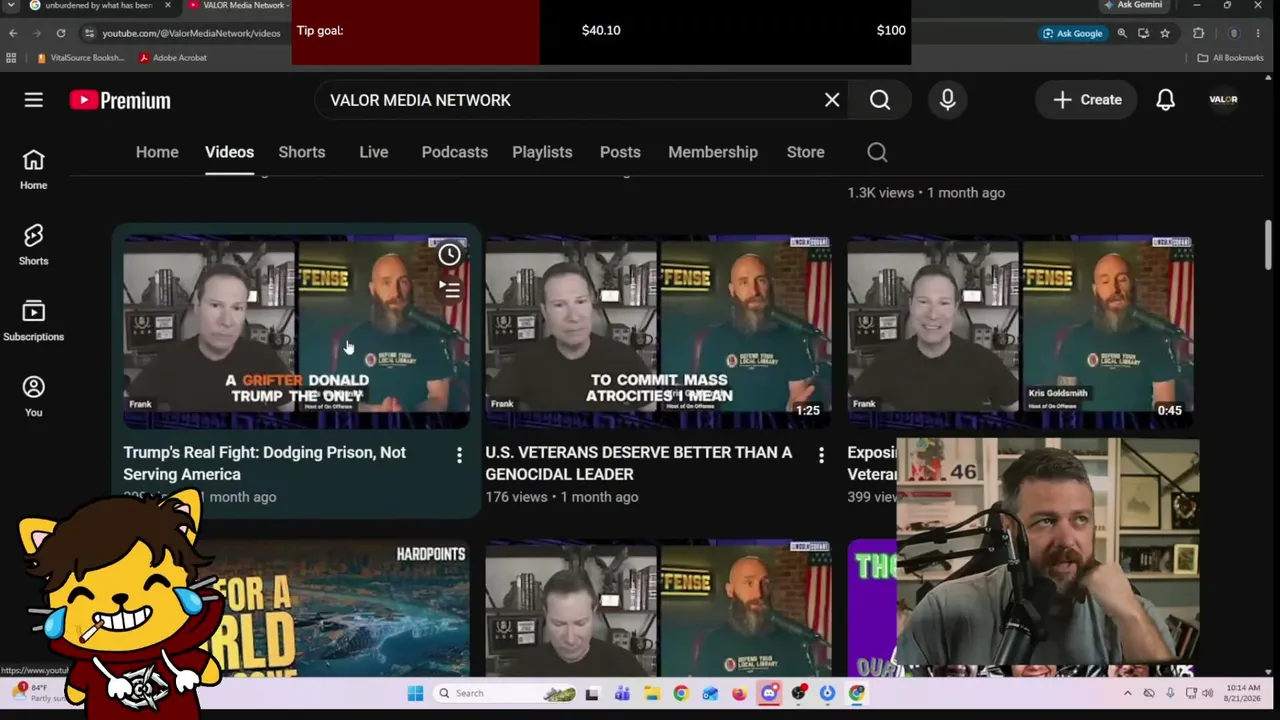Open the Adobe Acrobat bookmark
The image size is (1280, 720).
coord(173,58)
